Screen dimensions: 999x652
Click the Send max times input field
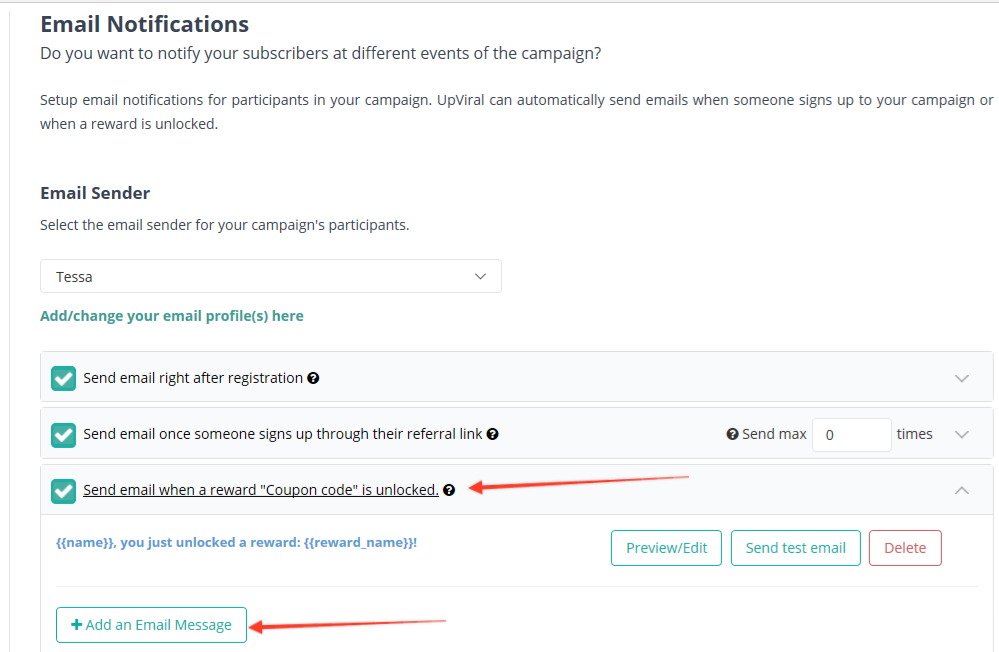[x=851, y=435]
